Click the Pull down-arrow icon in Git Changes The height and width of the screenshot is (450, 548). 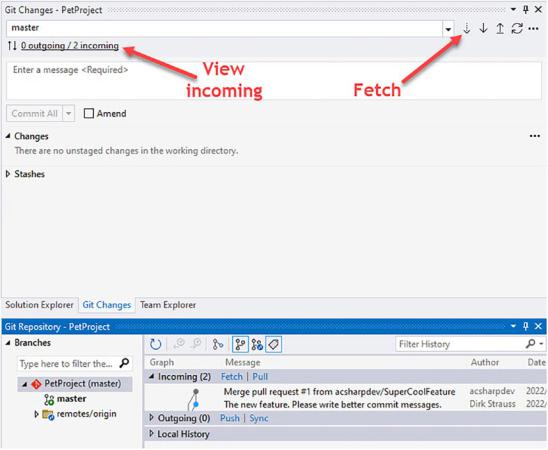pos(483,28)
